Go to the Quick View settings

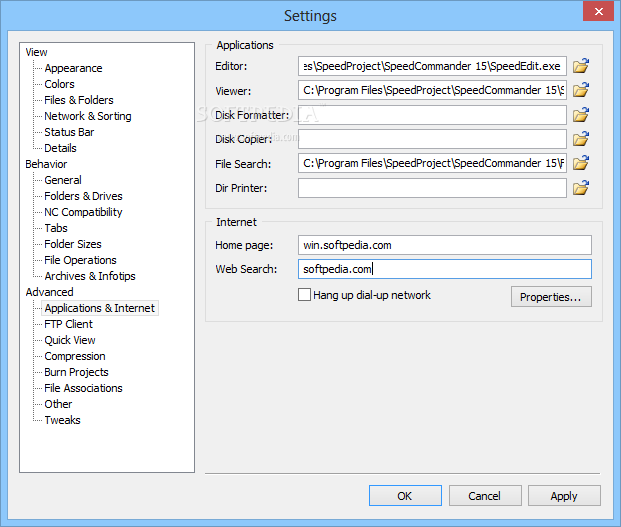pos(70,340)
